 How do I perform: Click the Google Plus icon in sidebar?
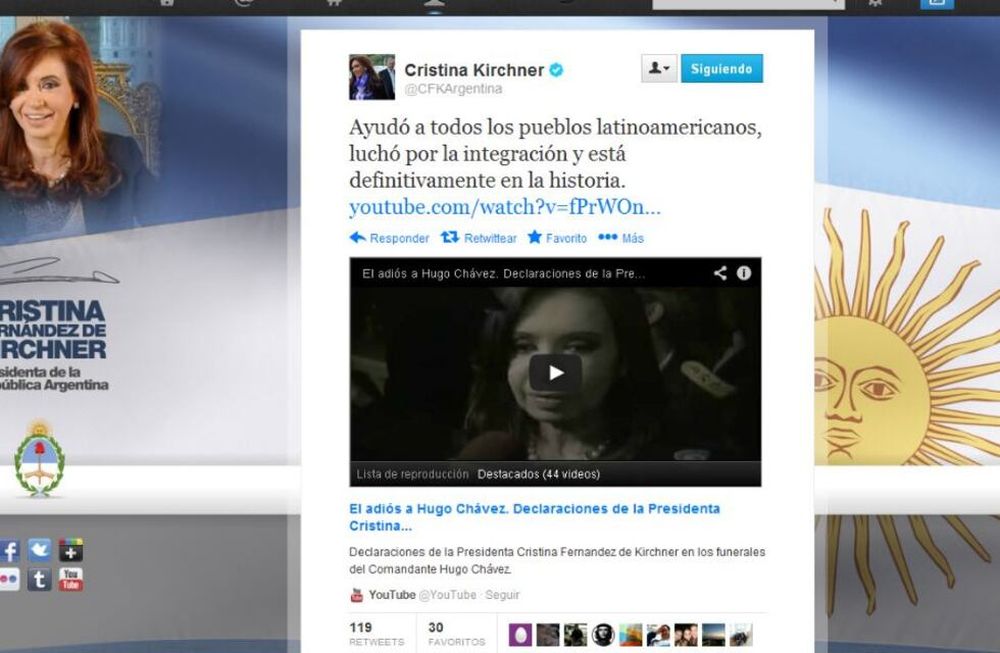[x=71, y=550]
